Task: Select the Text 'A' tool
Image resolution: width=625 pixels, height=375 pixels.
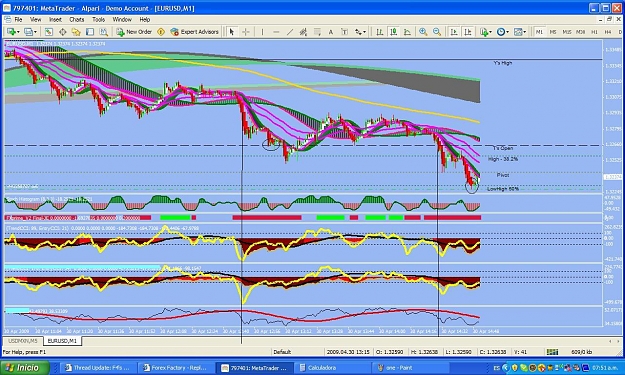Action: tap(331, 32)
